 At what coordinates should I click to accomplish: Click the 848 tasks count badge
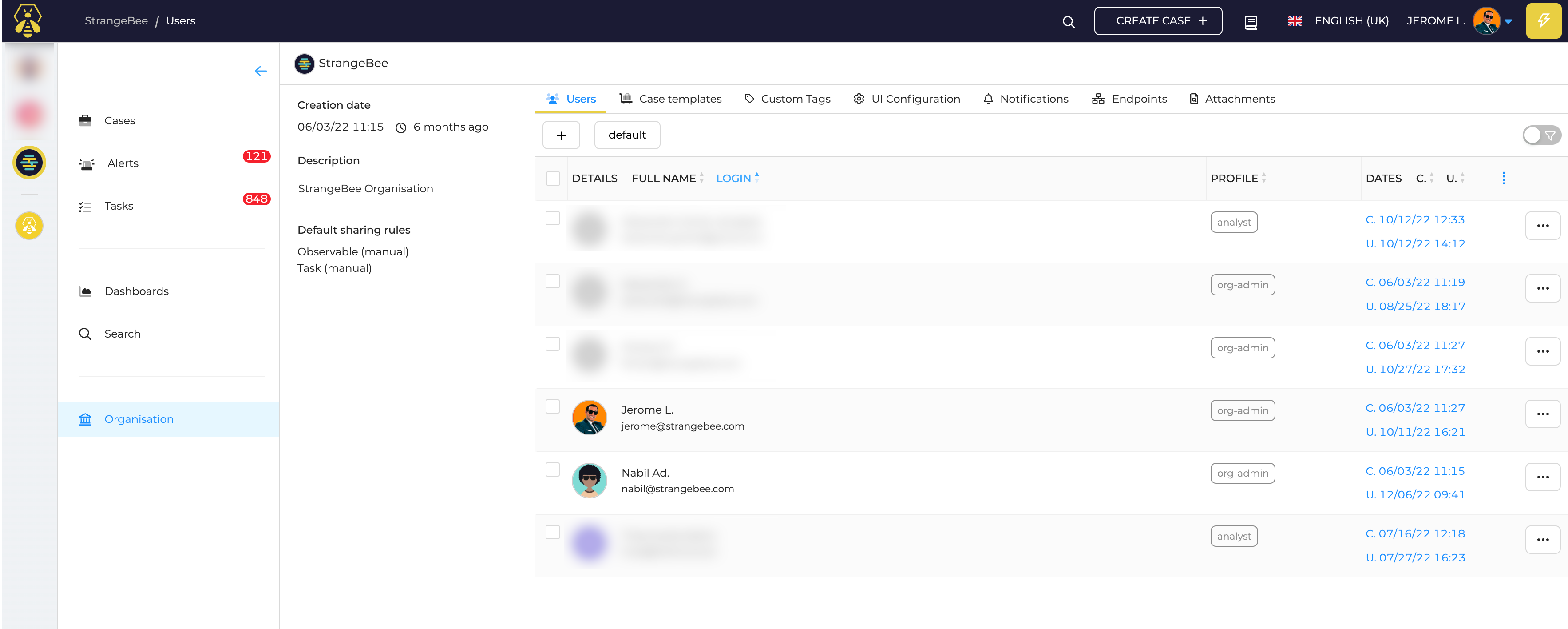256,199
